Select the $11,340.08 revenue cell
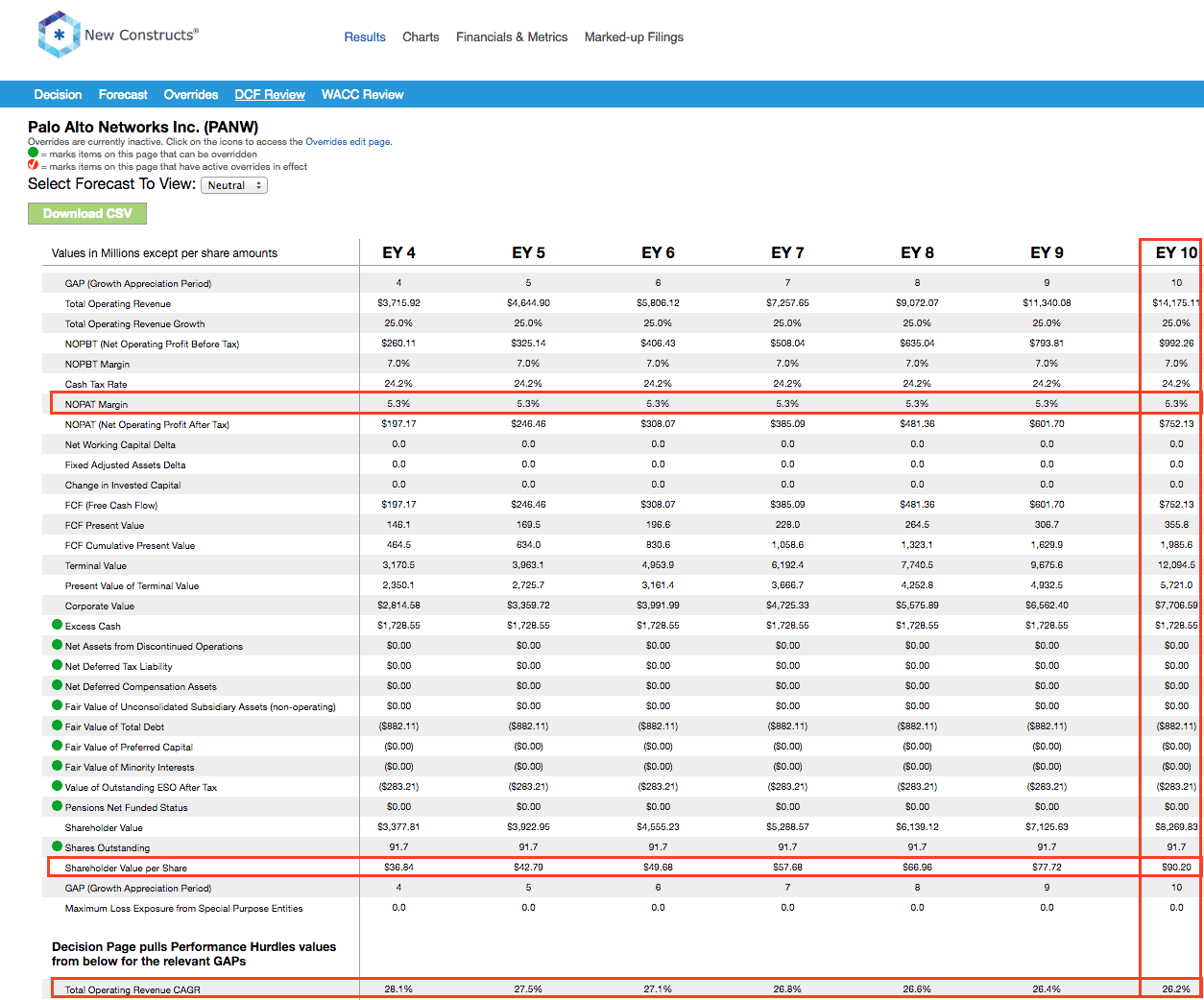This screenshot has height=1000, width=1204. (1047, 303)
